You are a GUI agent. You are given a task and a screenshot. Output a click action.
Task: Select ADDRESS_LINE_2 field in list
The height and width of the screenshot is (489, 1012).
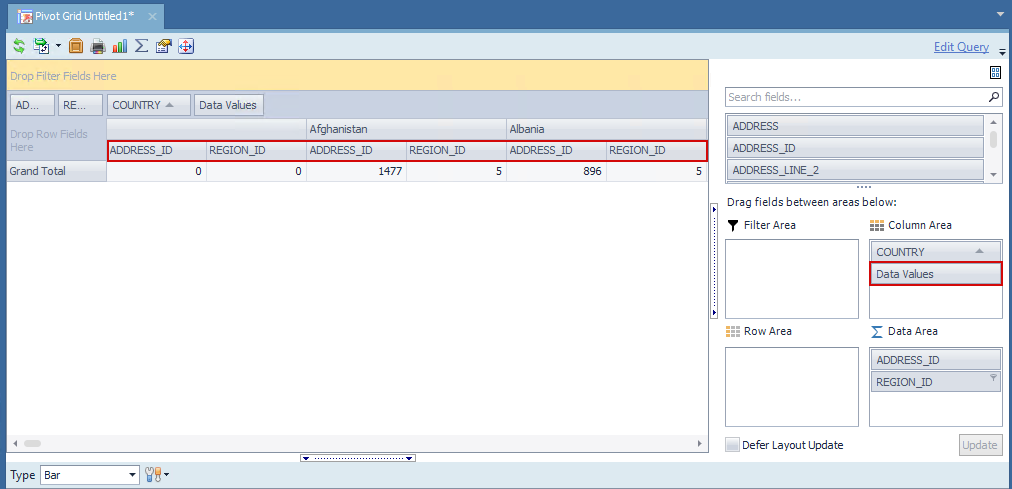pyautogui.click(x=855, y=170)
